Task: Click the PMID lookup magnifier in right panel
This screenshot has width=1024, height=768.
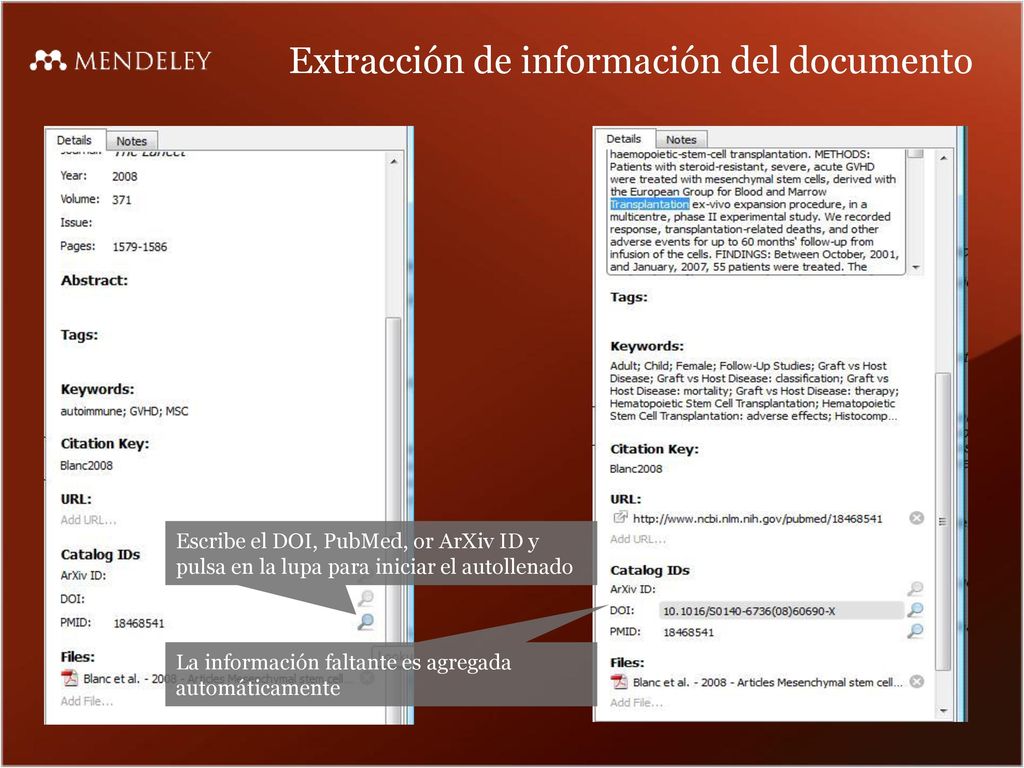Action: click(916, 631)
